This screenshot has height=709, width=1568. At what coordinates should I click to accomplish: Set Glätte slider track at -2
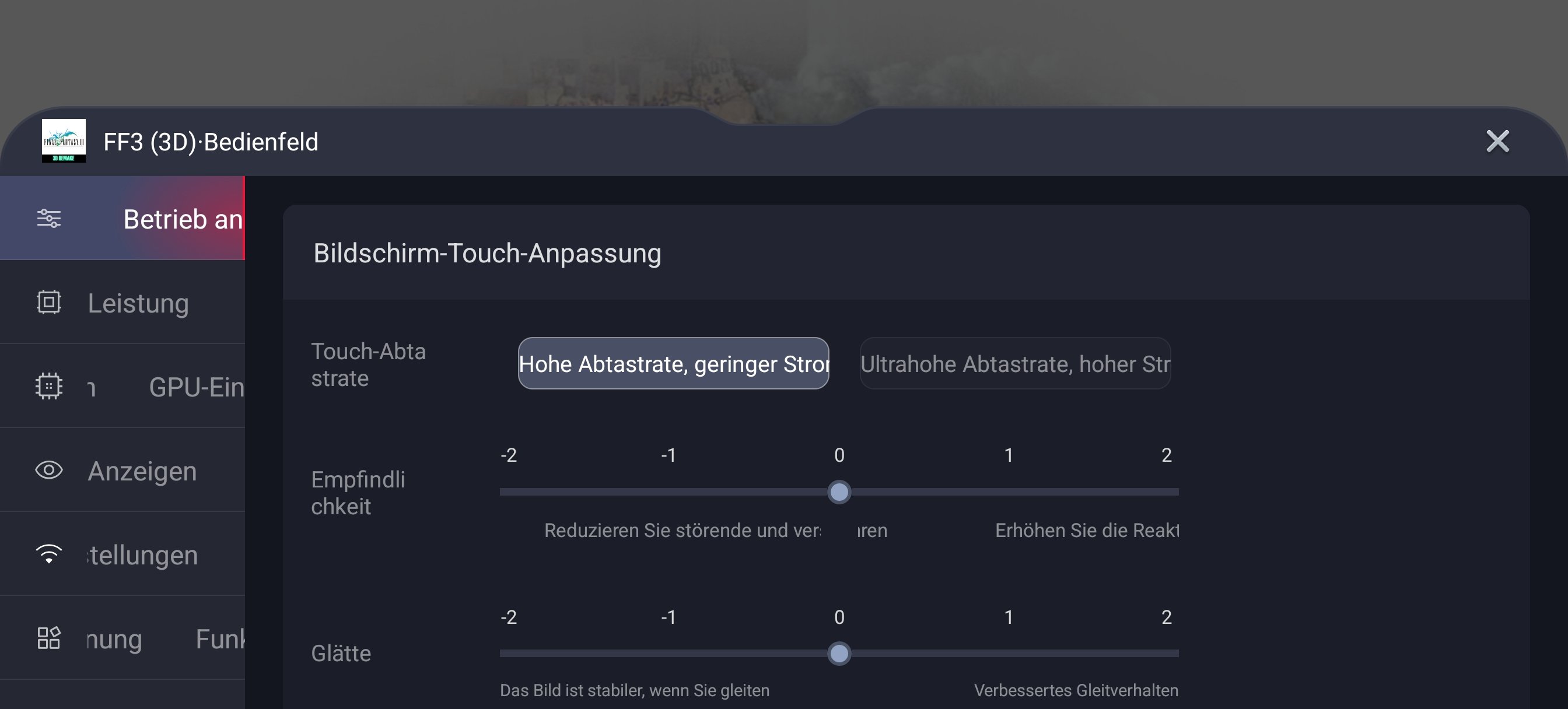click(x=502, y=654)
